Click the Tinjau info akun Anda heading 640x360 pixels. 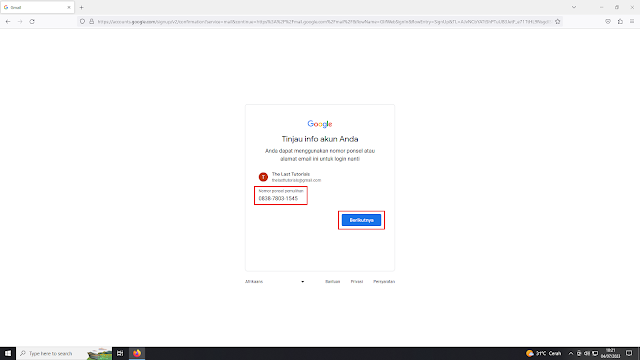[320, 139]
